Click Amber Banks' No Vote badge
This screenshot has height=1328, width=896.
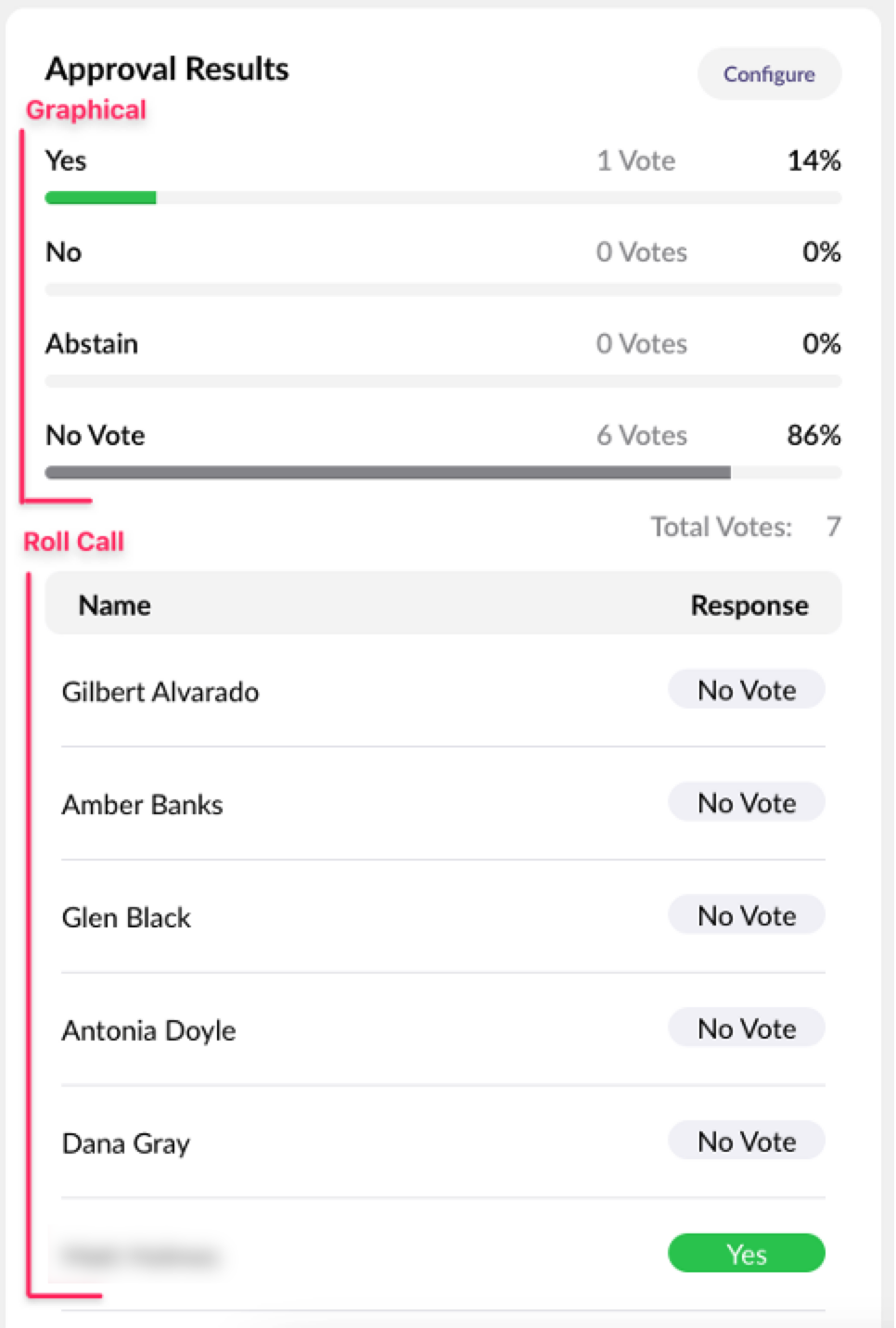pyautogui.click(x=746, y=803)
